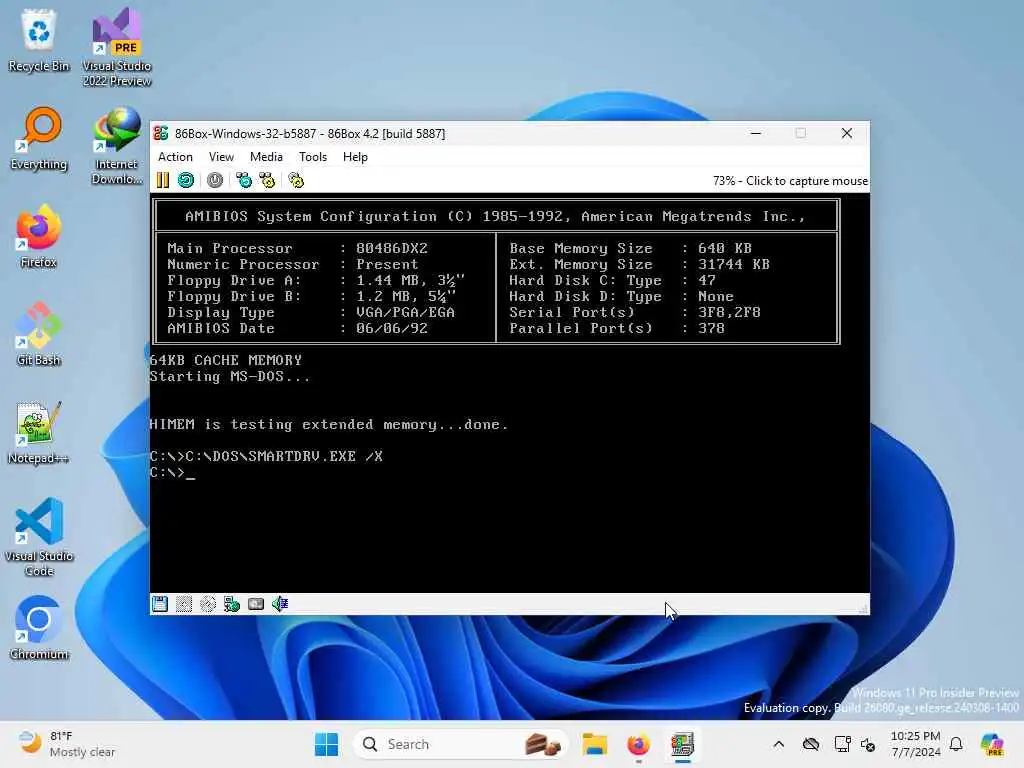
Task: Select the Git Bash desktop shortcut
Action: click(x=39, y=334)
